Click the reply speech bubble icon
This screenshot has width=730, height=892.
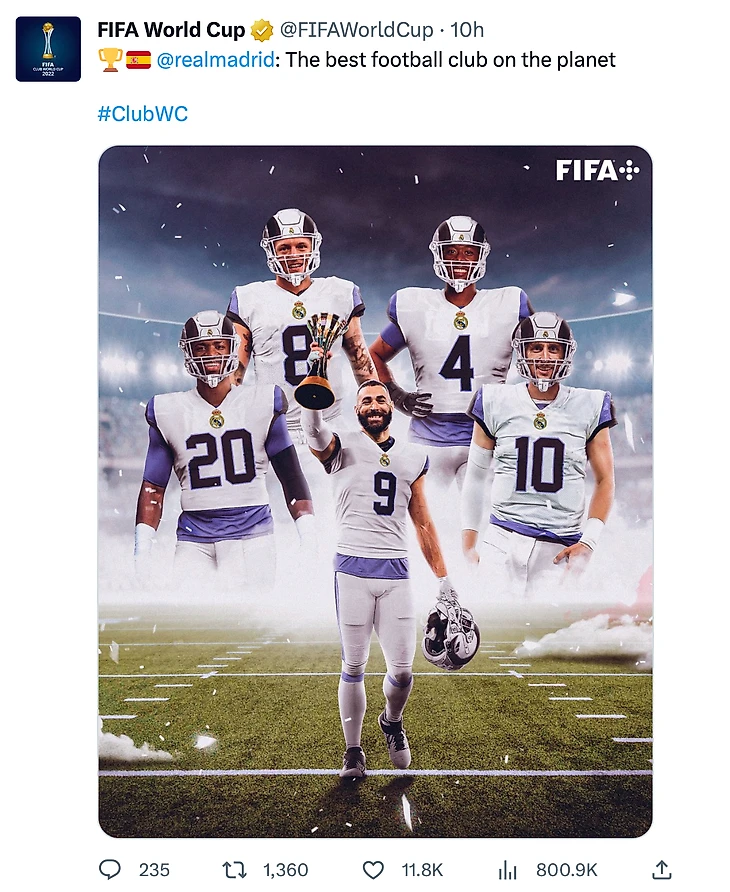pyautogui.click(x=110, y=869)
